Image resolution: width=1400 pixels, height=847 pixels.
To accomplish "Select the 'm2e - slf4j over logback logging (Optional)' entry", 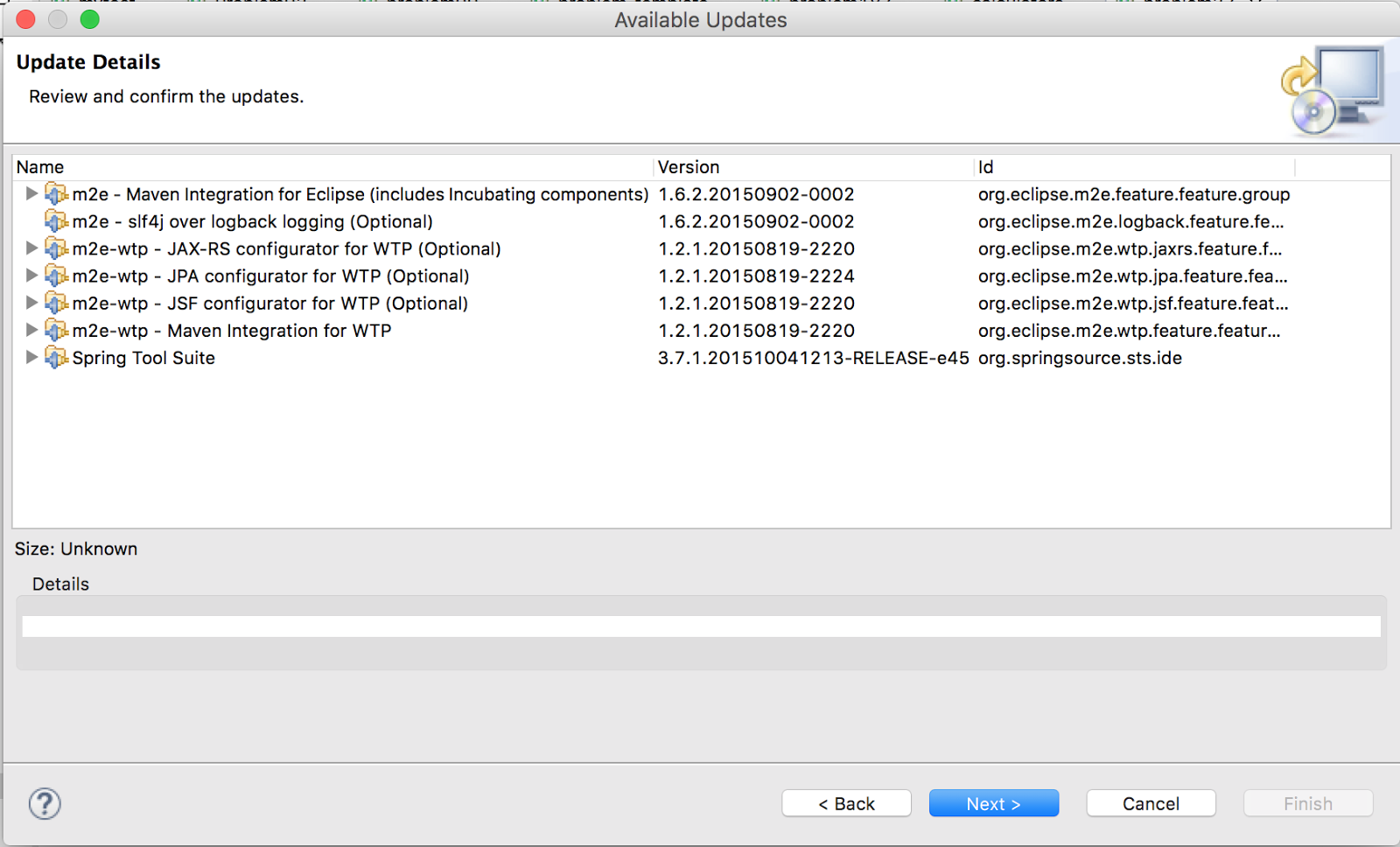I will click(x=252, y=221).
